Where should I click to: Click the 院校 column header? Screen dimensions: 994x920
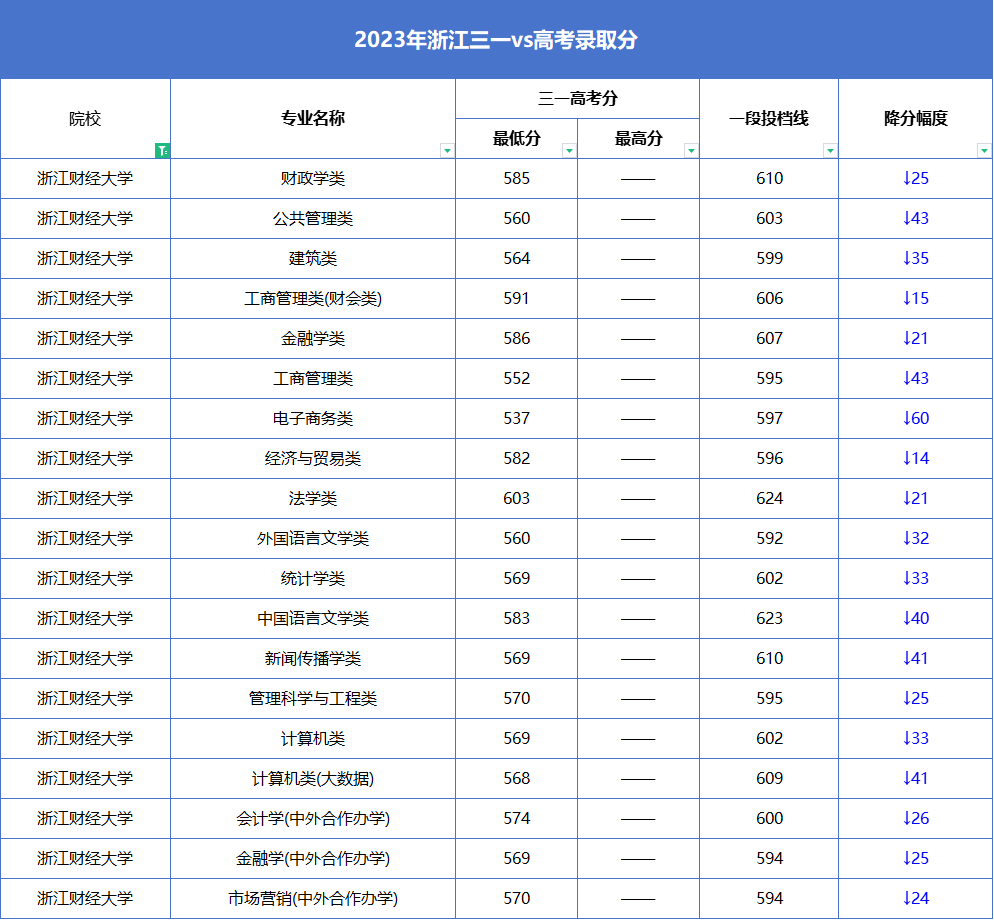pyautogui.click(x=85, y=118)
